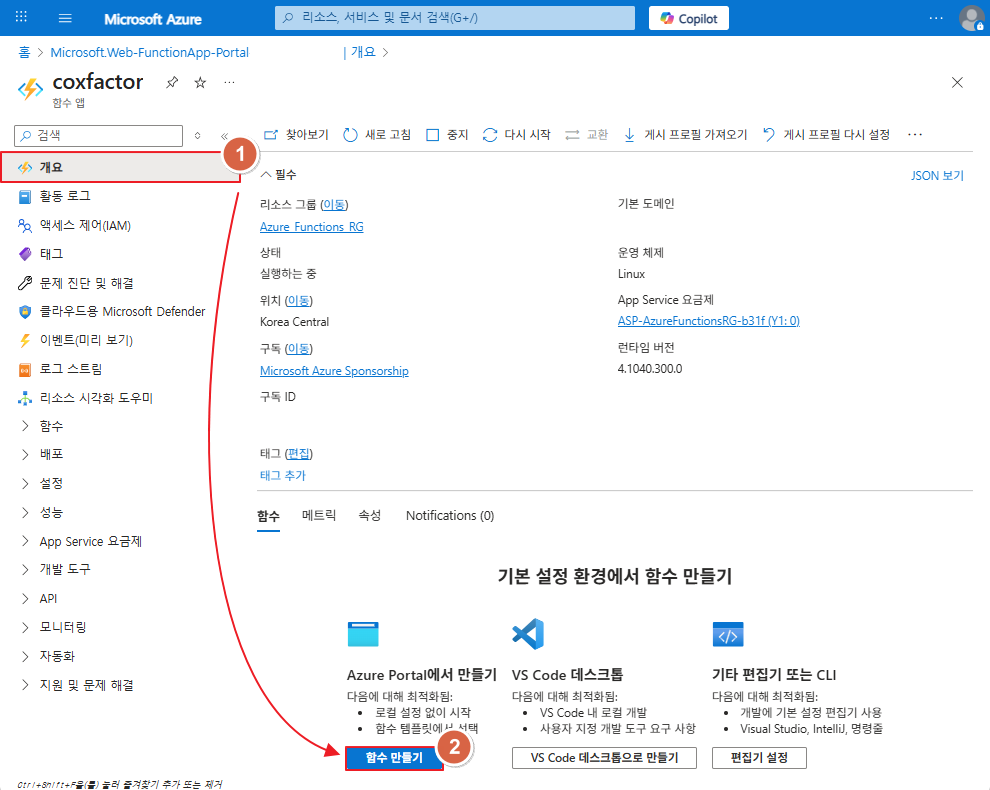Screen dimensions: 990x790
Task: Switch to Notifications (0) tab
Action: 450,515
